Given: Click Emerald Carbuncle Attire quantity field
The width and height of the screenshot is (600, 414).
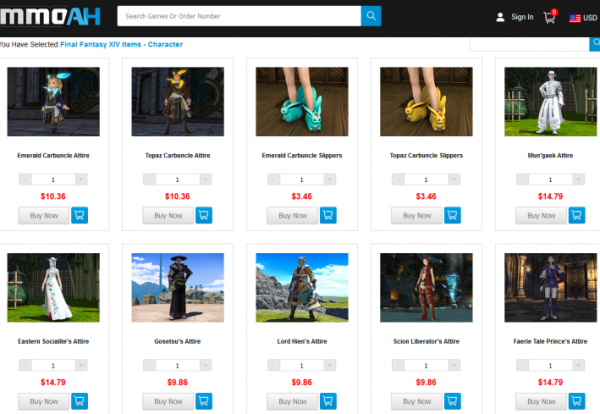Looking at the screenshot, I should click(53, 179).
